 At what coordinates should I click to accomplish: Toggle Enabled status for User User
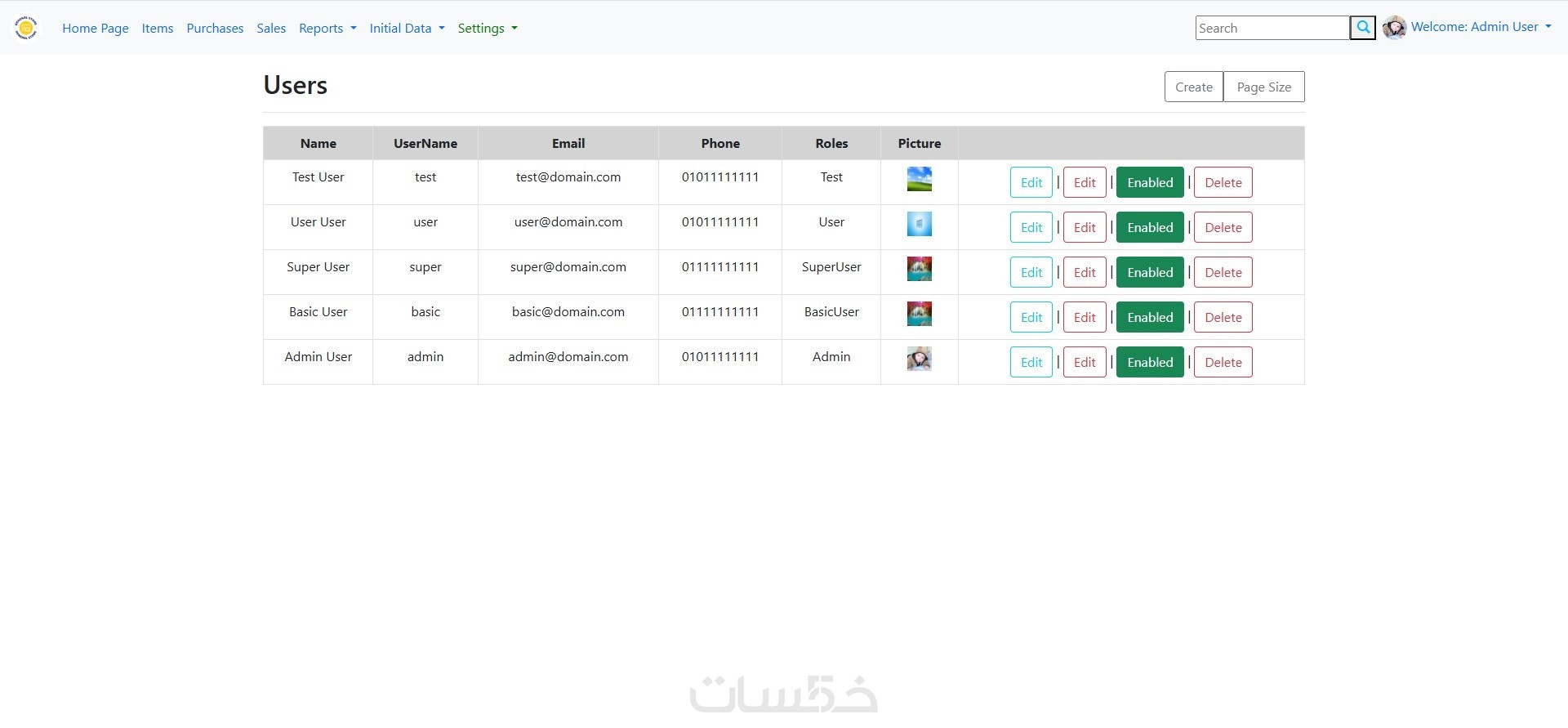coord(1150,227)
